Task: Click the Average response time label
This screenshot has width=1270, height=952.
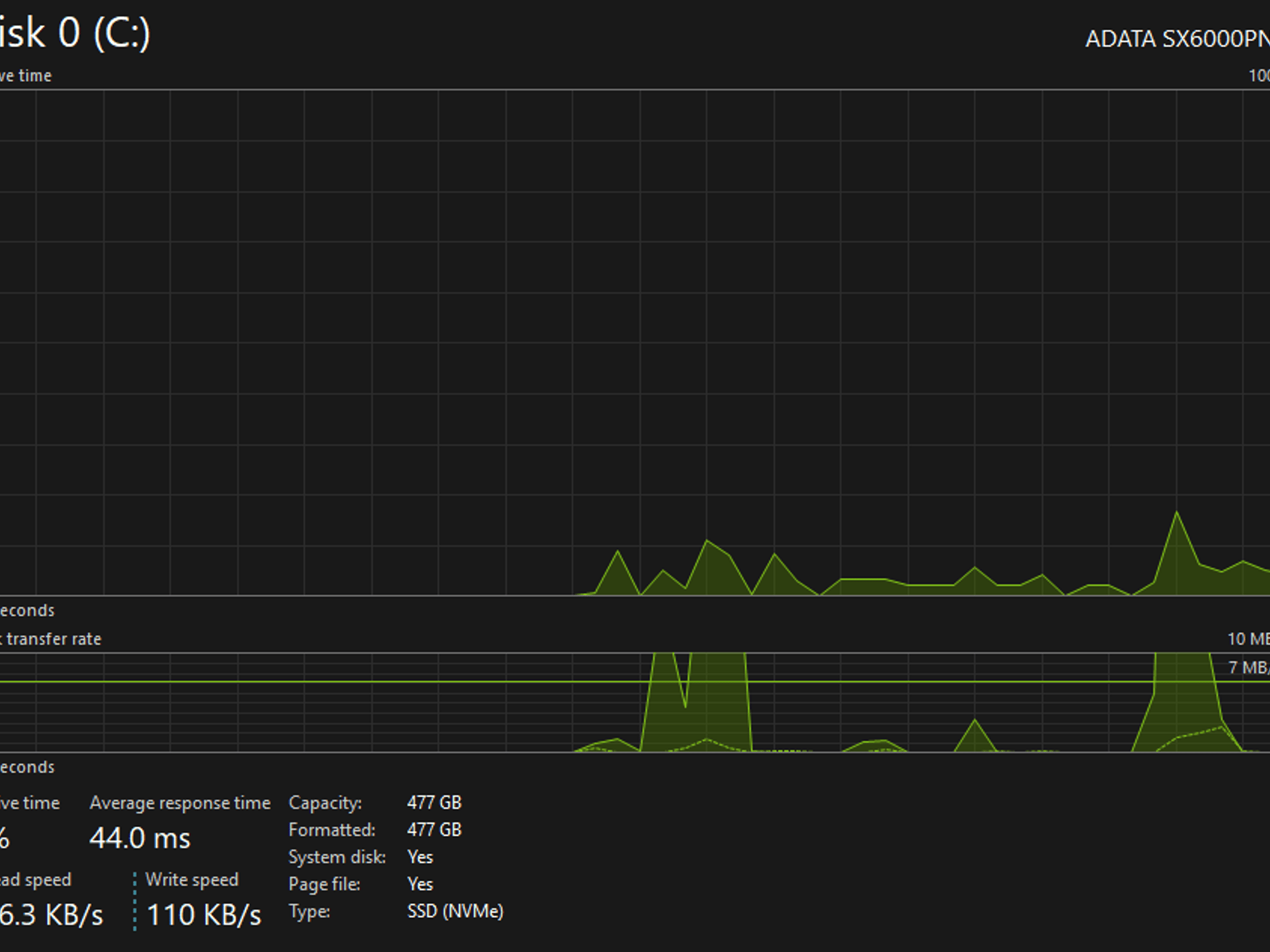Action: (x=180, y=803)
